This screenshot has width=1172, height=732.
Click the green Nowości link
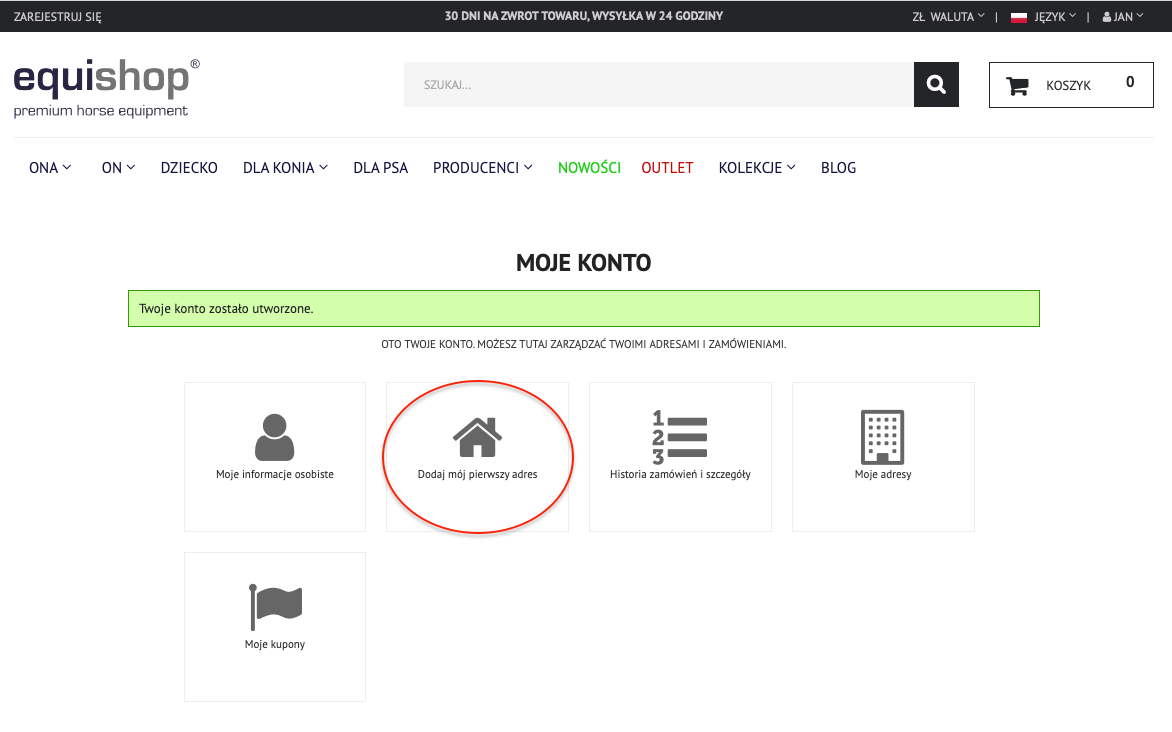click(x=589, y=168)
